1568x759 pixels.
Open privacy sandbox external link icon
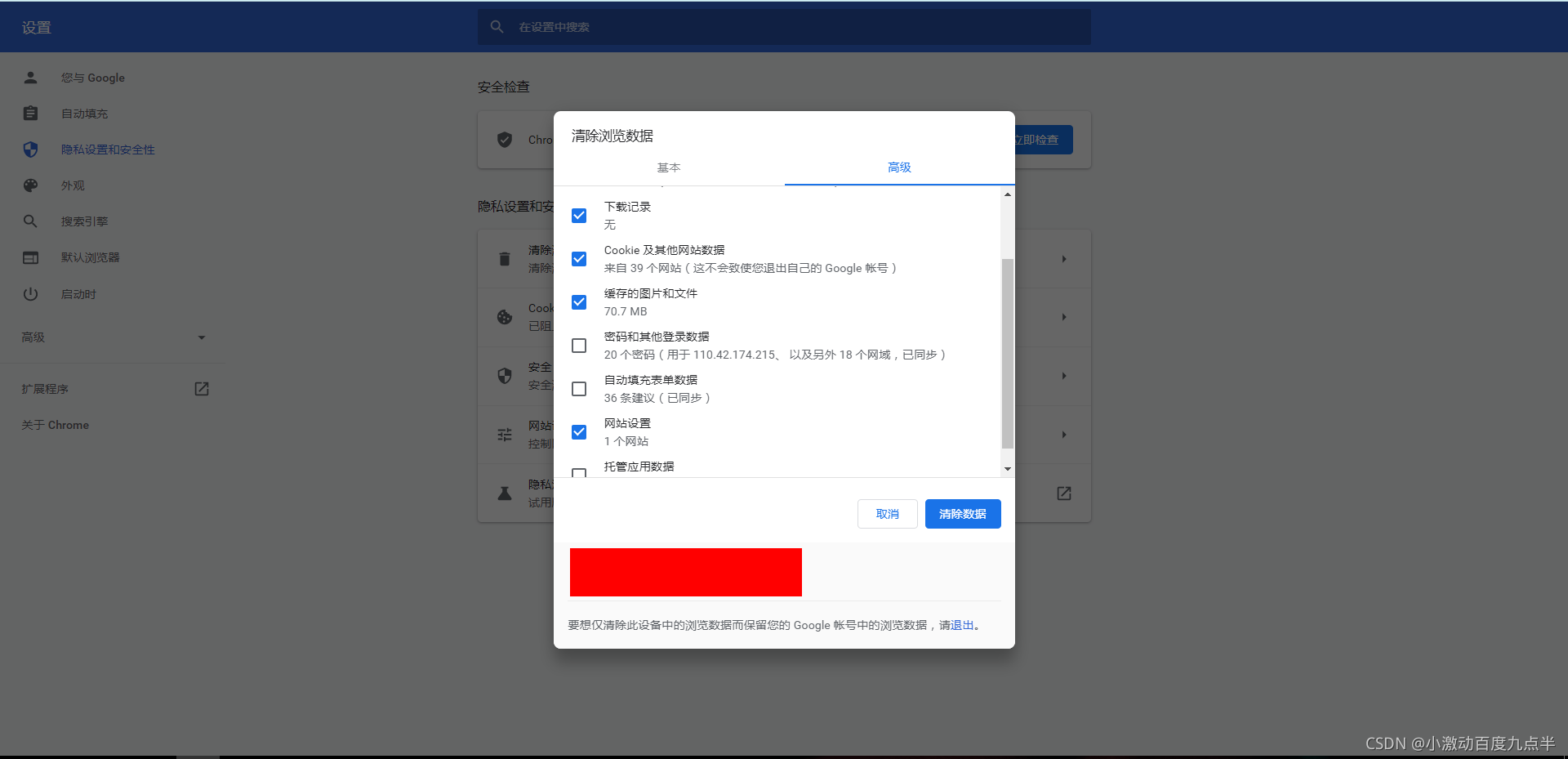tap(1064, 493)
